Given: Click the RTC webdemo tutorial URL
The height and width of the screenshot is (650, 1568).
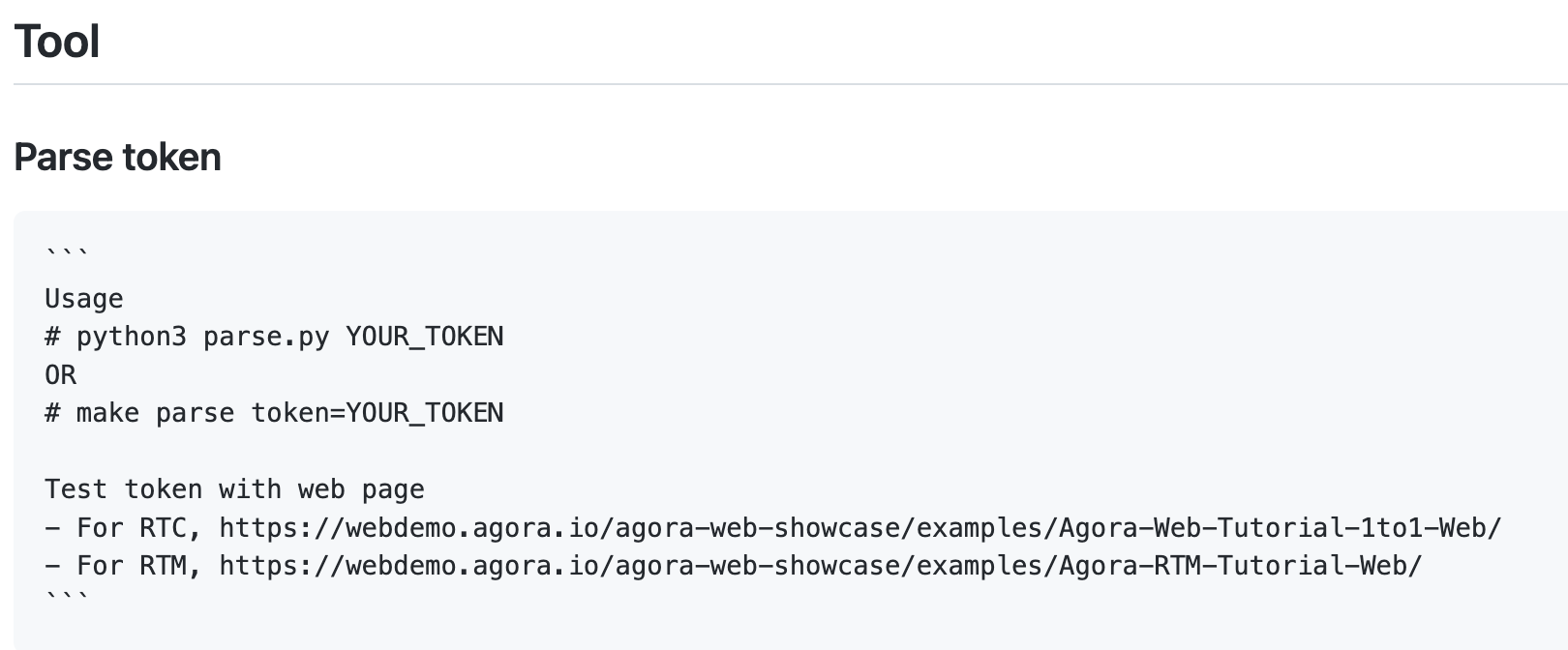Looking at the screenshot, I should [860, 527].
